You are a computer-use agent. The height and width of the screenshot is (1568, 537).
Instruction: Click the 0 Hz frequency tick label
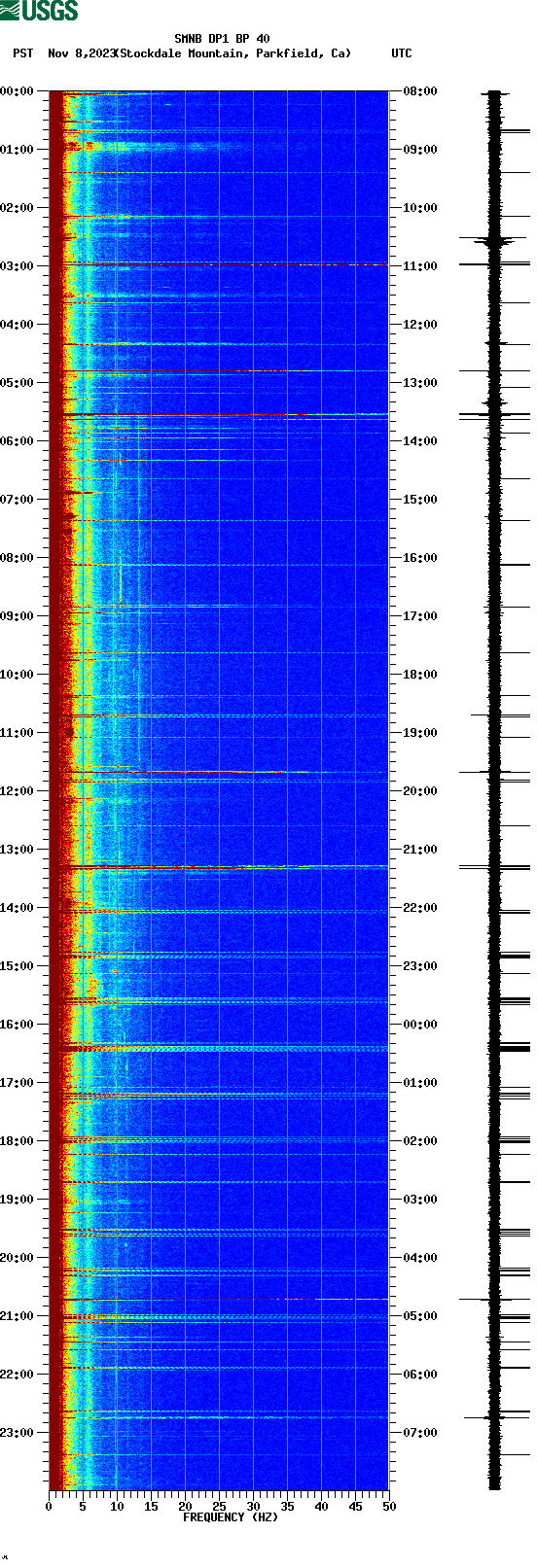click(x=49, y=1507)
